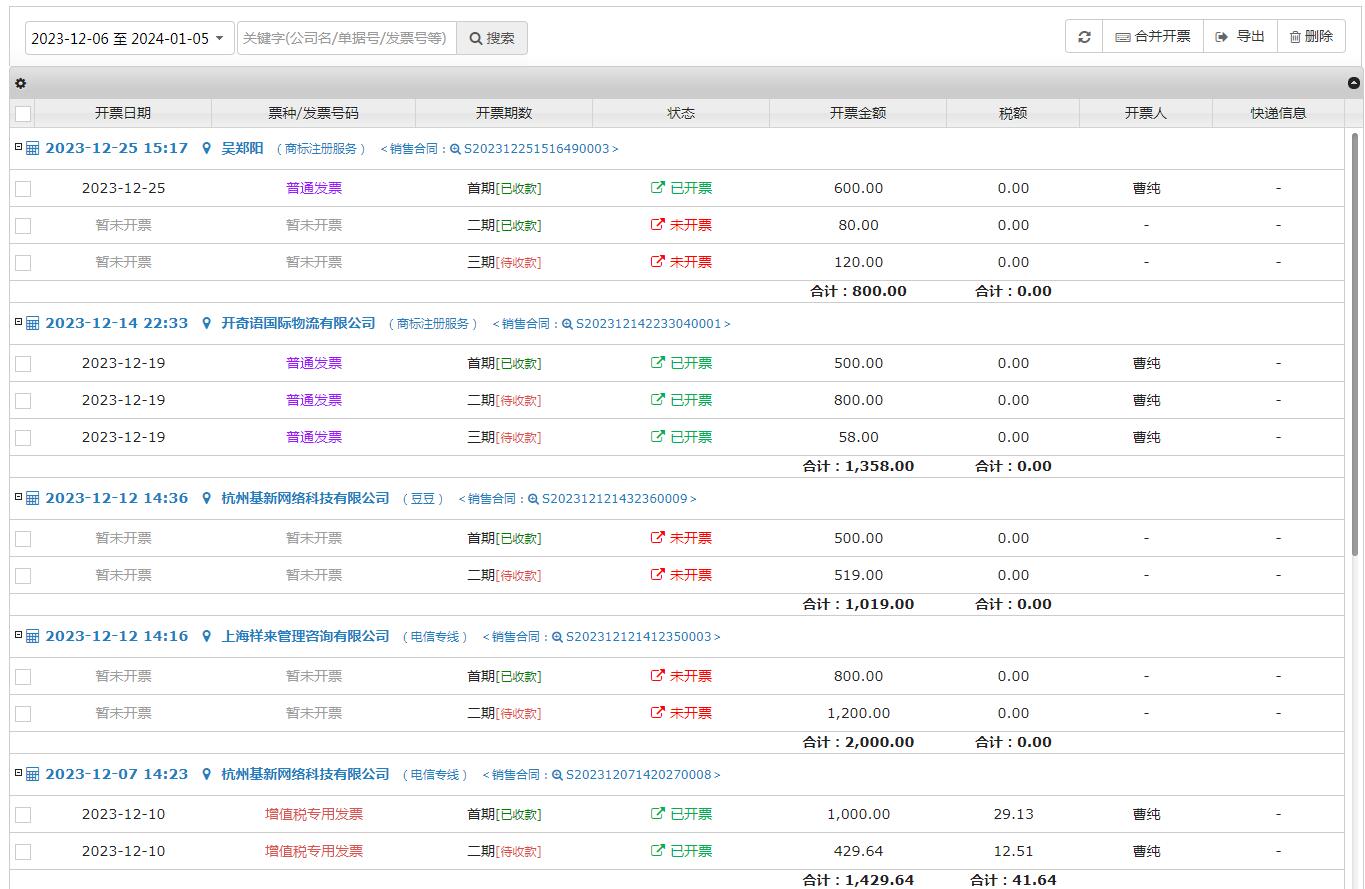Click magnifier icon before contract S202312071420270008
Image resolution: width=1365 pixels, height=889 pixels.
click(557, 775)
